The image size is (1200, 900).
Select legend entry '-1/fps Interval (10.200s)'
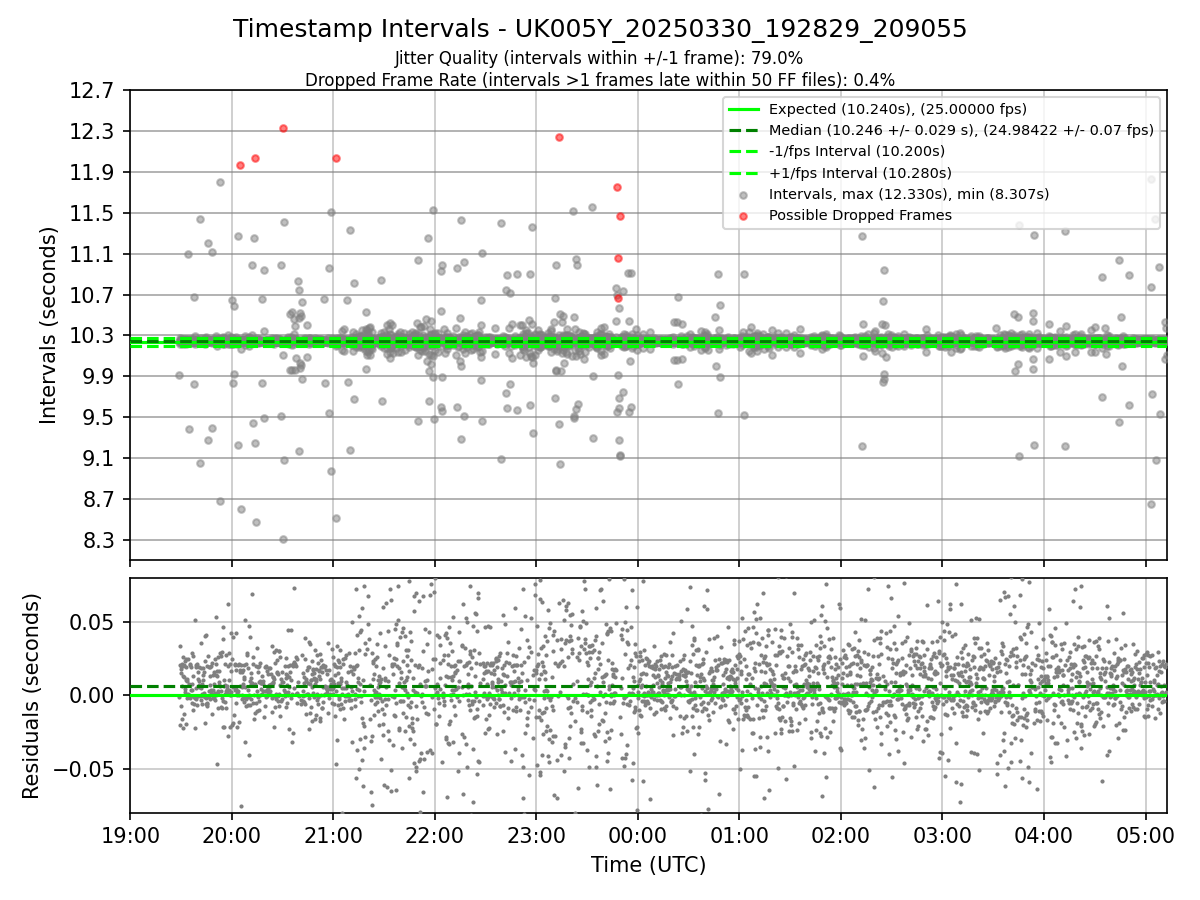(857, 151)
